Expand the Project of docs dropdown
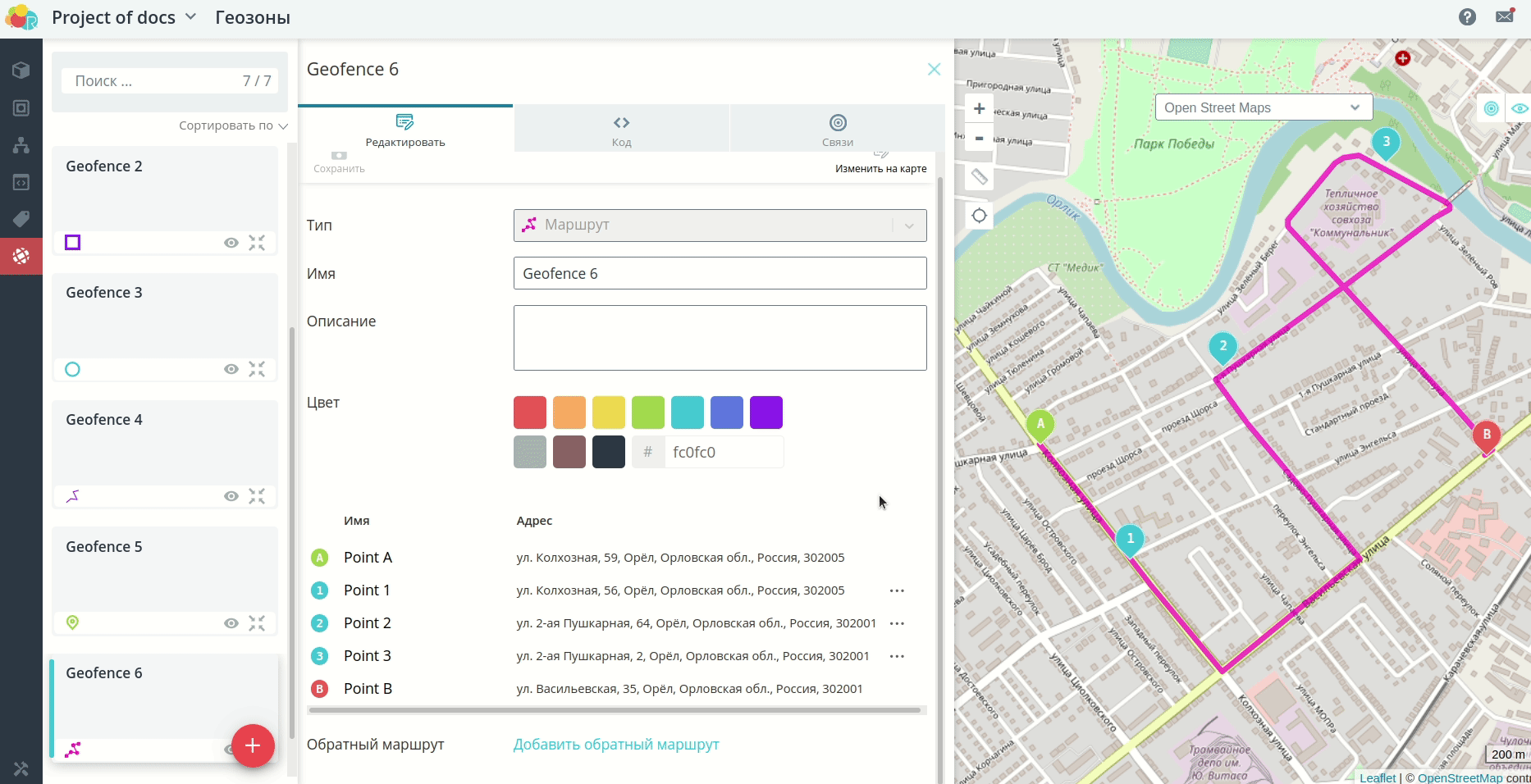This screenshot has height=784, width=1531. click(125, 17)
